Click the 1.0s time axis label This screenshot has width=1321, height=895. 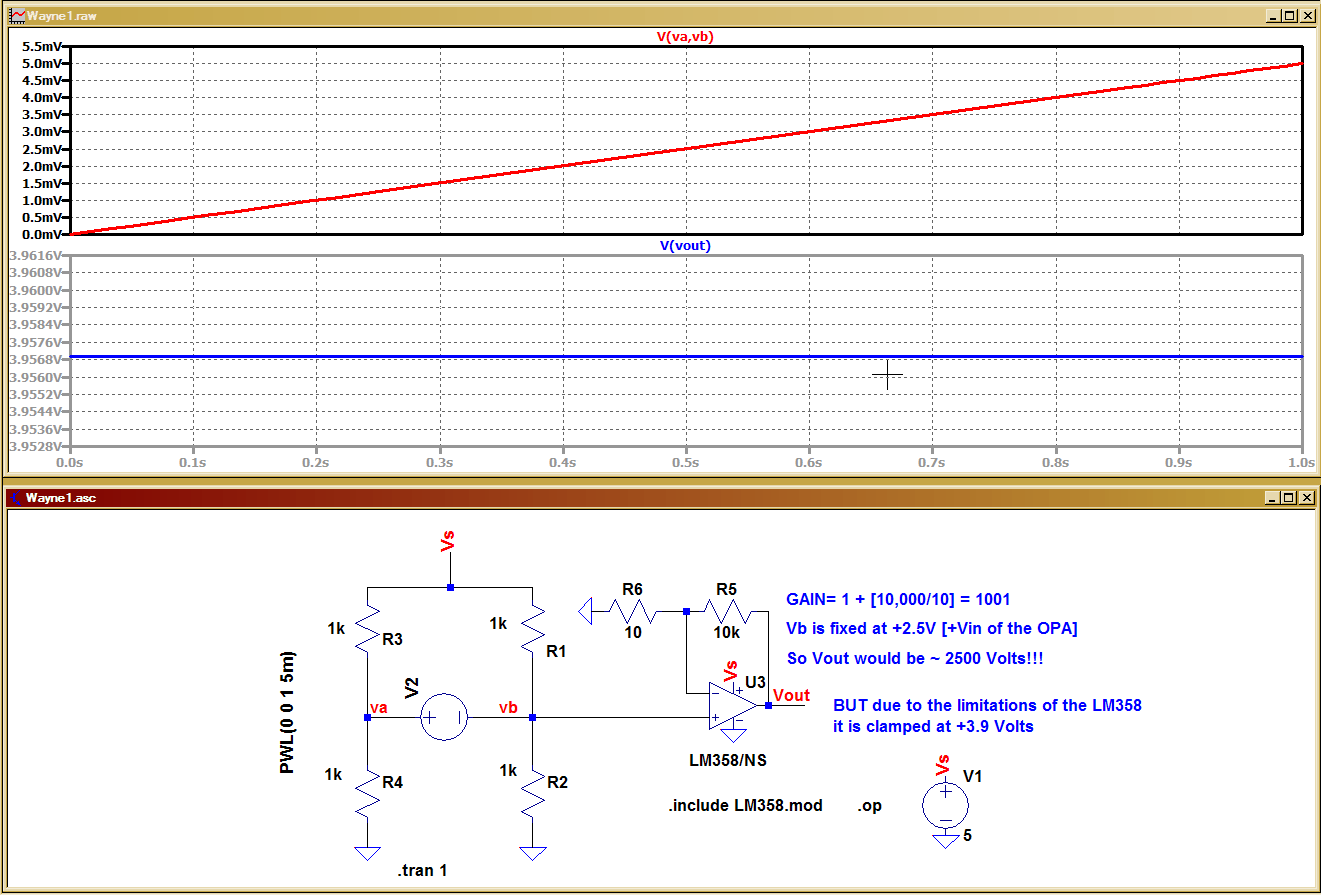(1301, 463)
